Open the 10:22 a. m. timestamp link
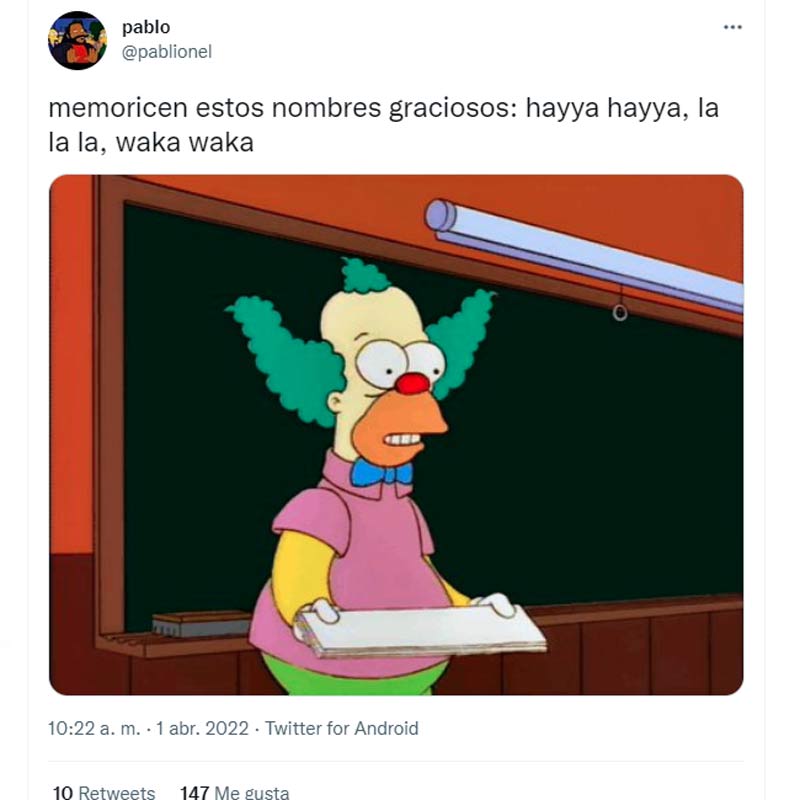The width and height of the screenshot is (800, 800). tap(94, 728)
